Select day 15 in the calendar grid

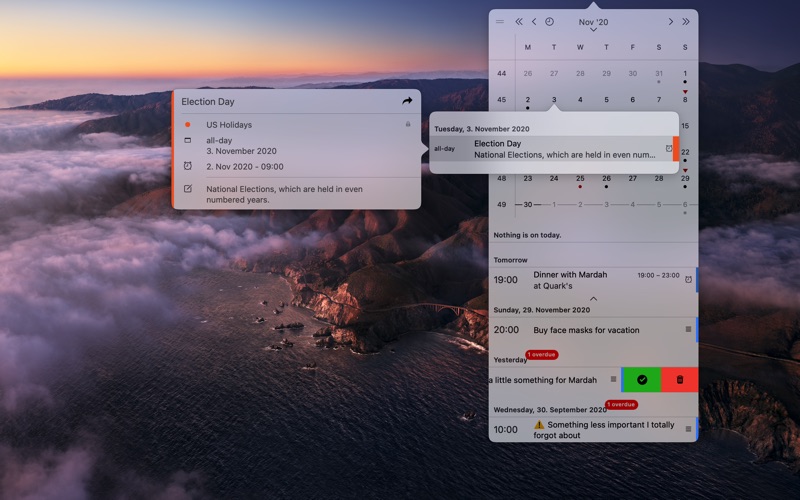(x=685, y=126)
